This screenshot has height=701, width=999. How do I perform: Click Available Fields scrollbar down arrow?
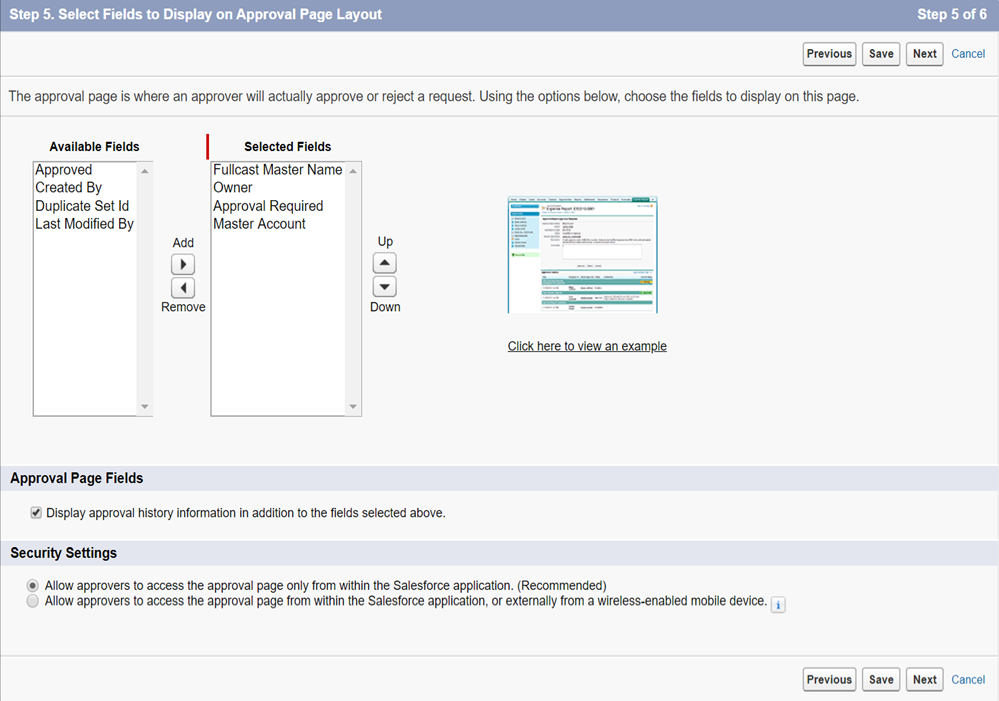coord(145,407)
